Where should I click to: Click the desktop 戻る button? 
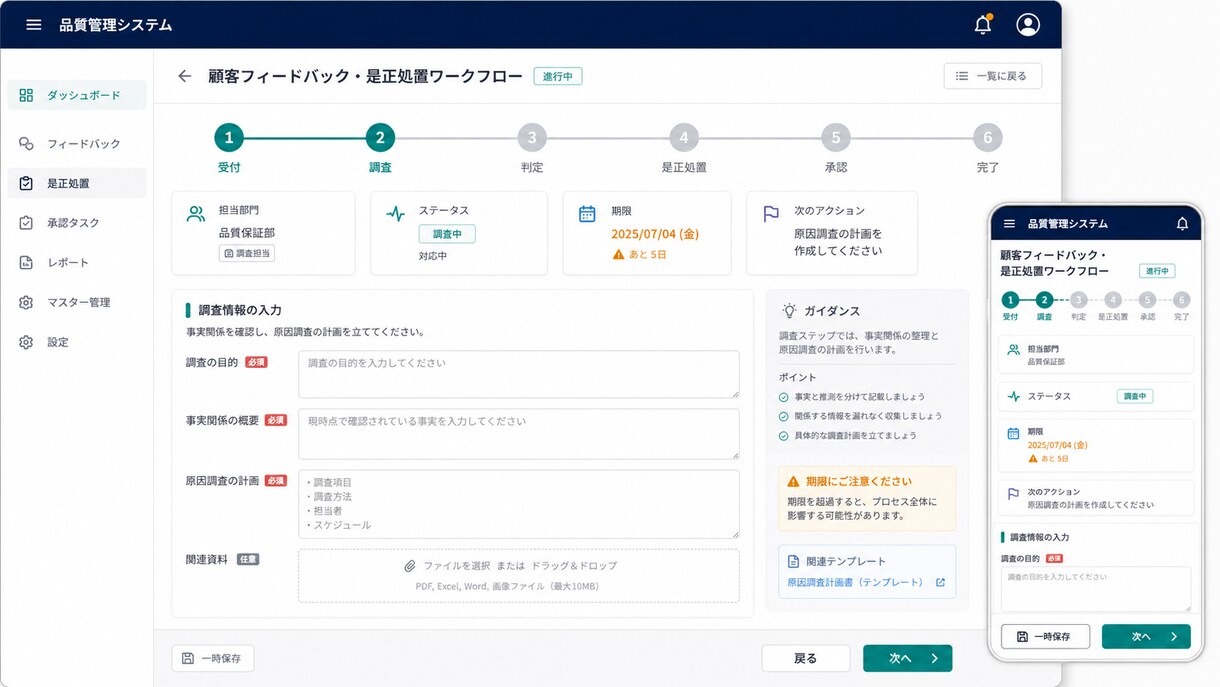806,658
